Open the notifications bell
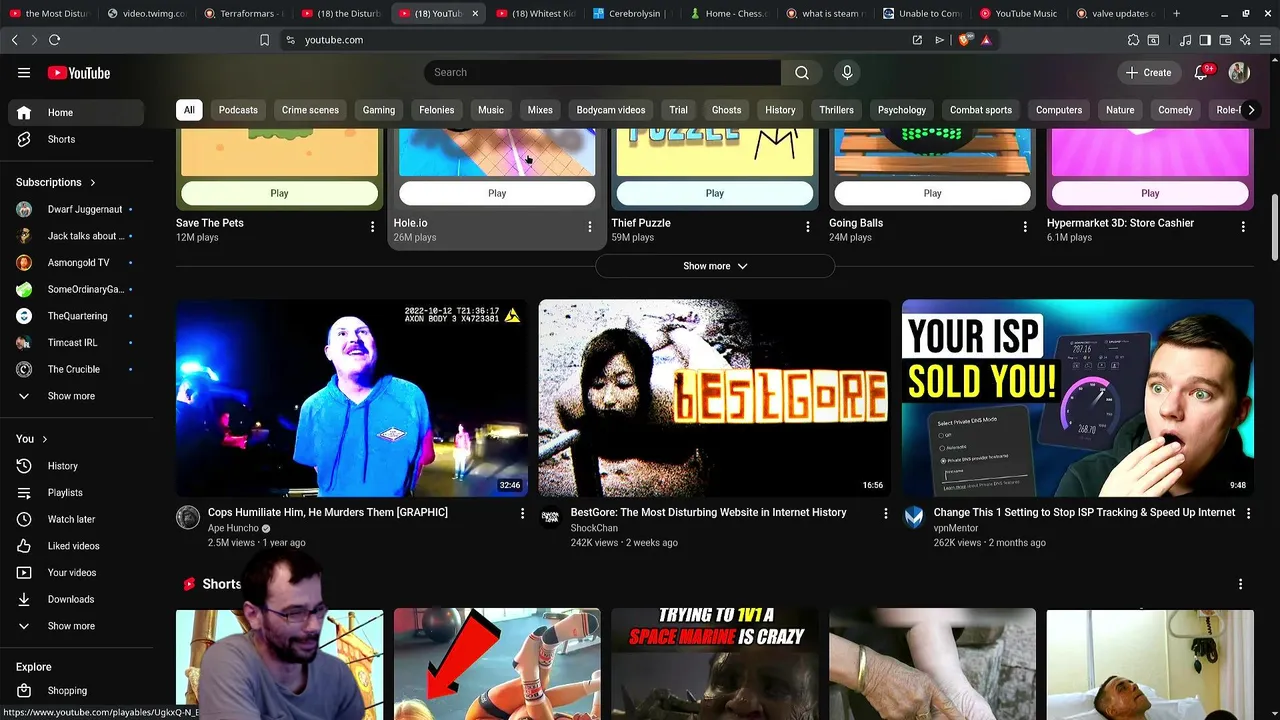 pyautogui.click(x=1202, y=72)
